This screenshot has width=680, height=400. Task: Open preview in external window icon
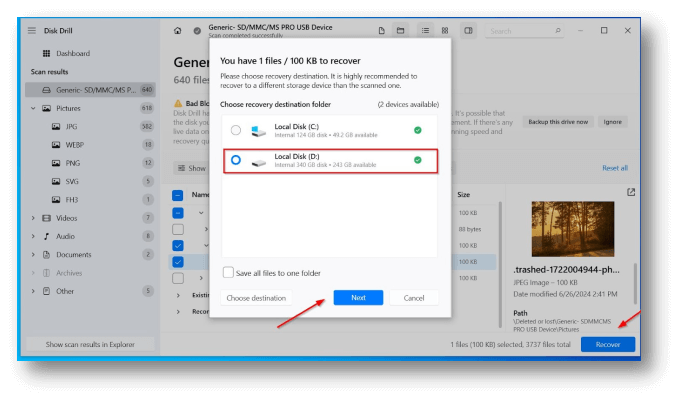[x=631, y=192]
